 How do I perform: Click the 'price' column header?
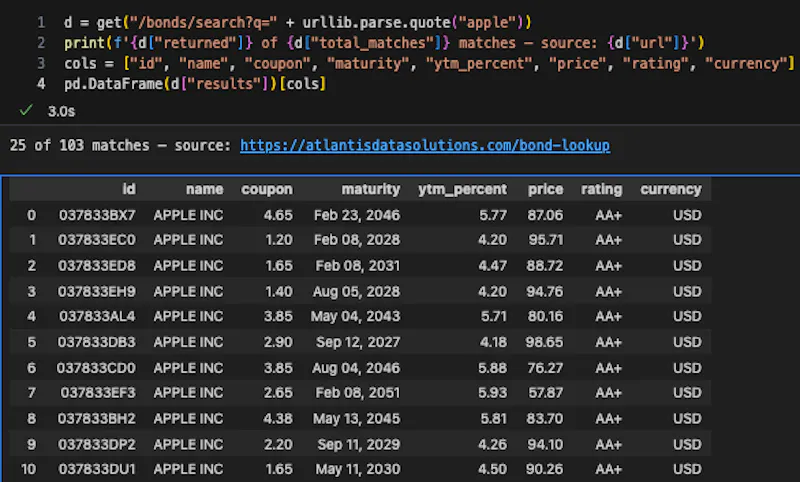[545, 189]
